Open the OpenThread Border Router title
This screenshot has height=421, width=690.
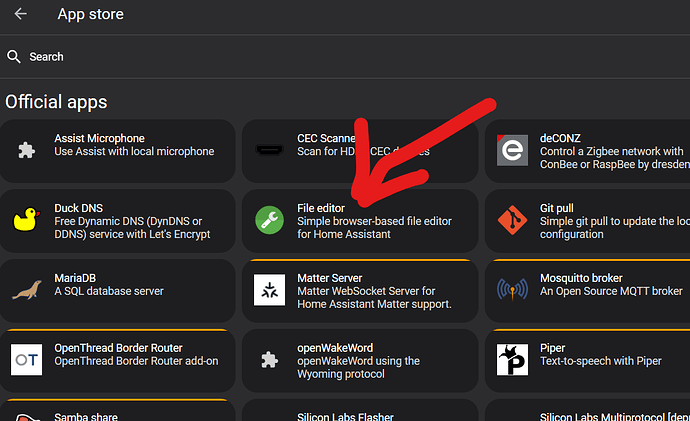click(118, 348)
